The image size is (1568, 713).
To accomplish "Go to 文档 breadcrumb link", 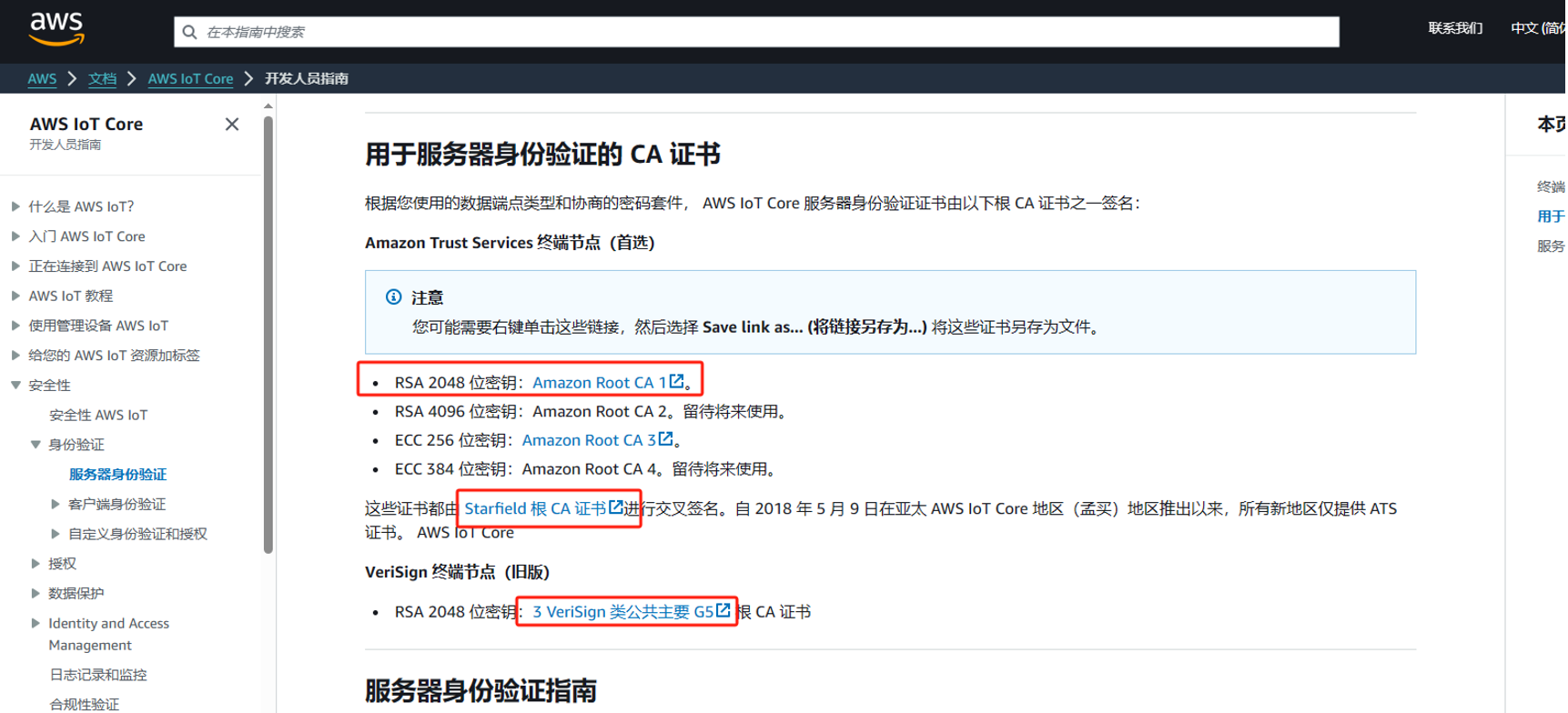I will (x=102, y=79).
